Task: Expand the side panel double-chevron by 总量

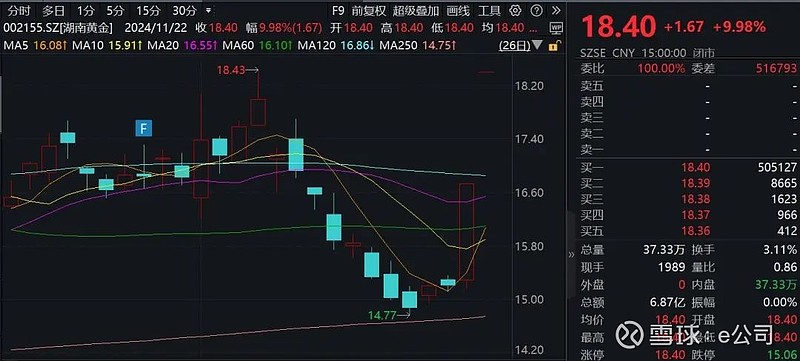Action: (x=571, y=254)
